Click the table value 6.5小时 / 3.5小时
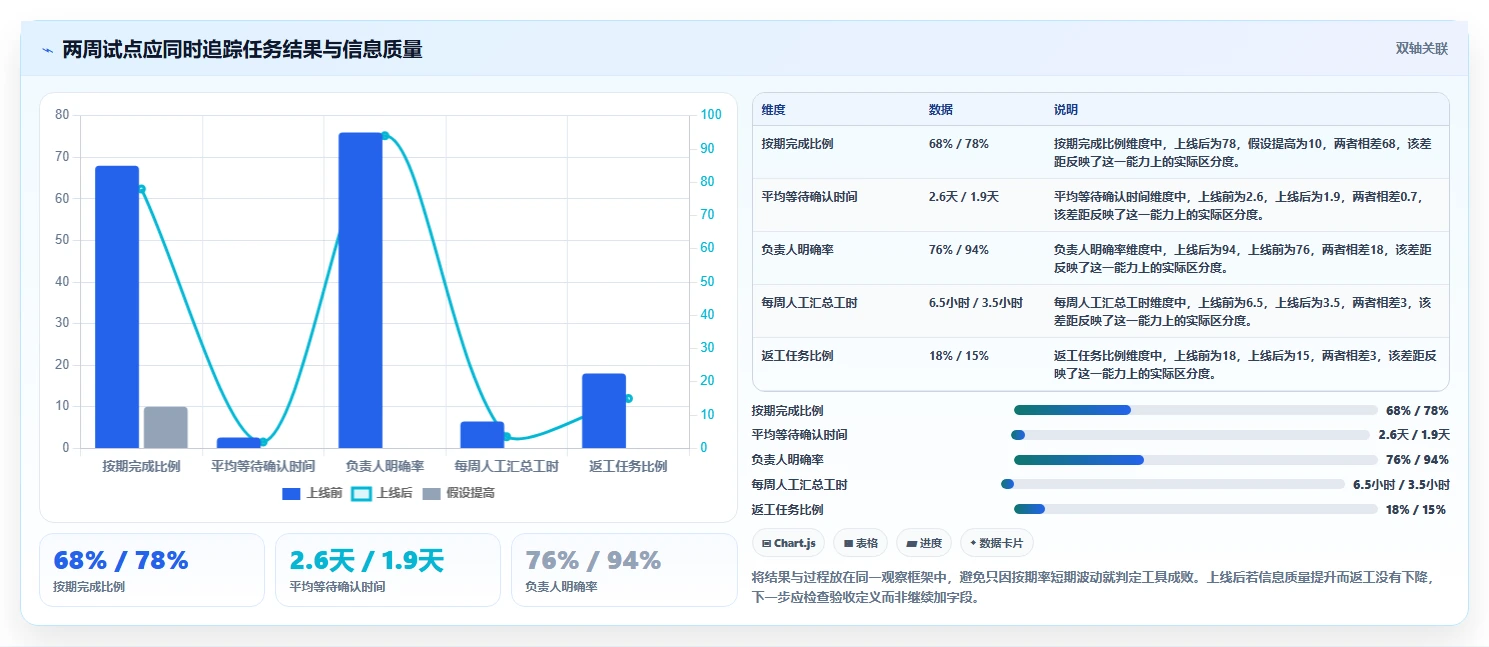Screen dimensions: 1489x647 pyautogui.click(x=976, y=303)
